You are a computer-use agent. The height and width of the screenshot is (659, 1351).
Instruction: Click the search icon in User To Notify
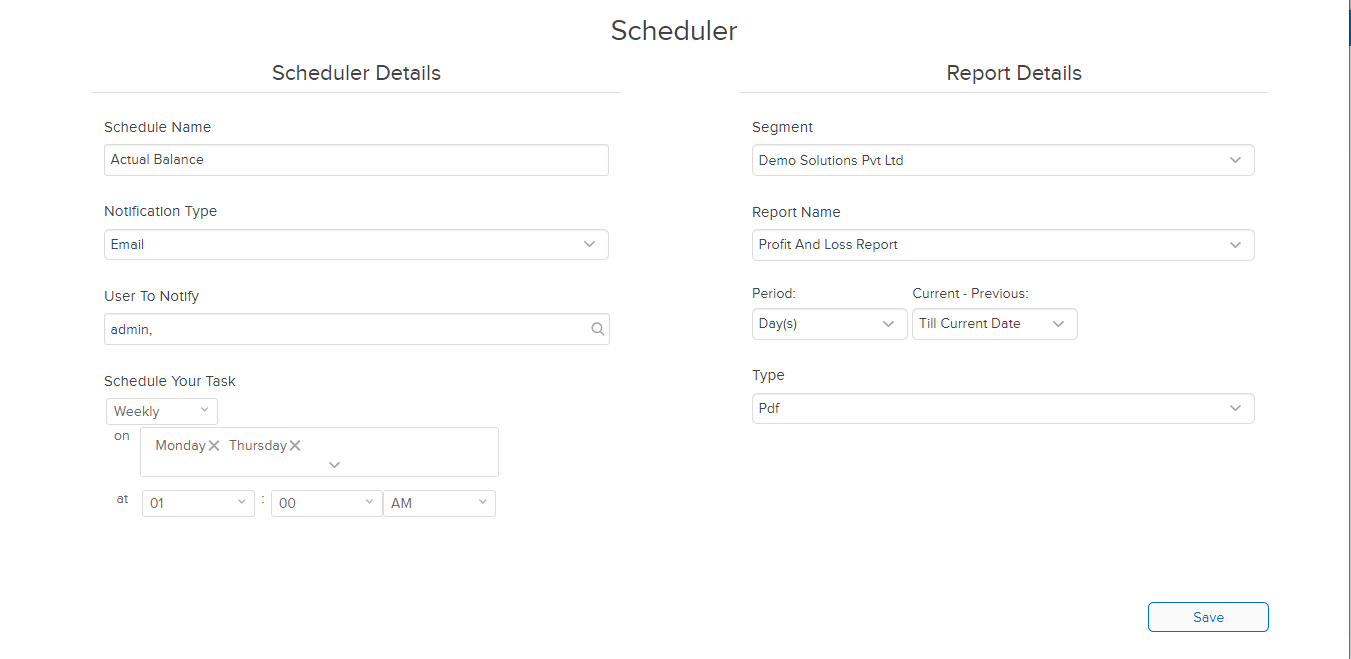(597, 328)
